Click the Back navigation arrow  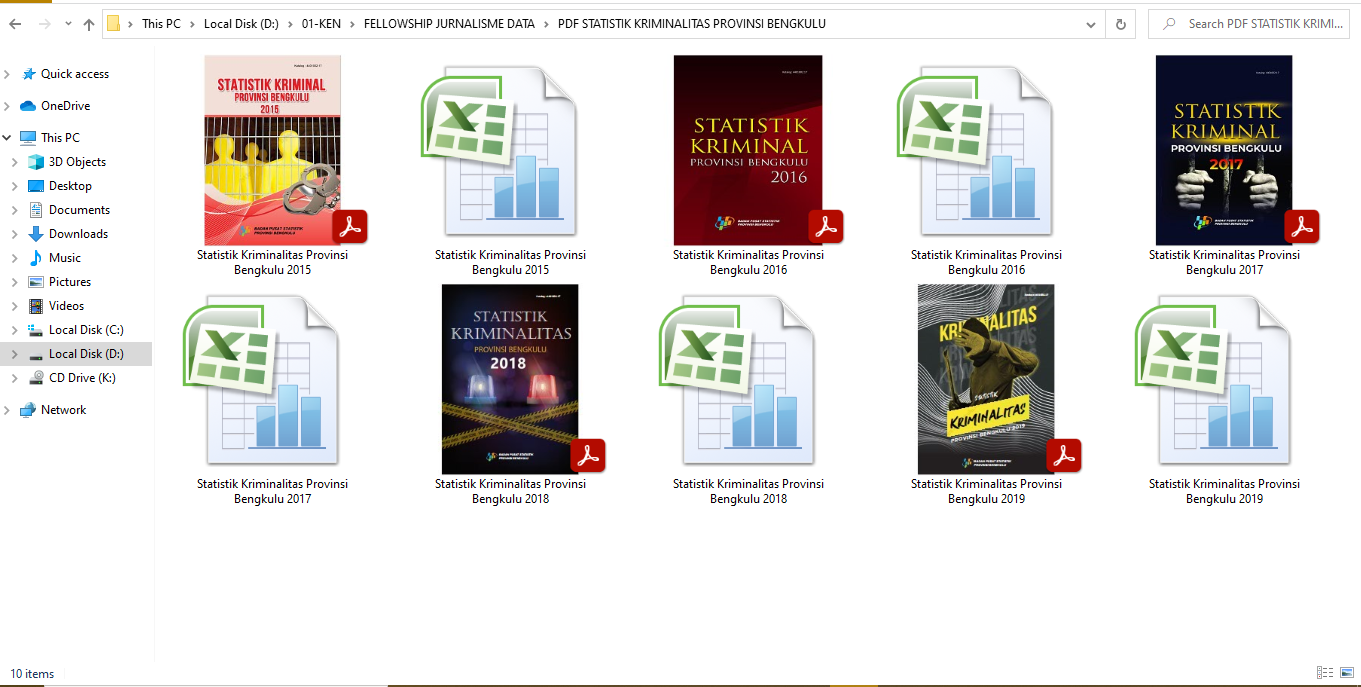point(15,24)
